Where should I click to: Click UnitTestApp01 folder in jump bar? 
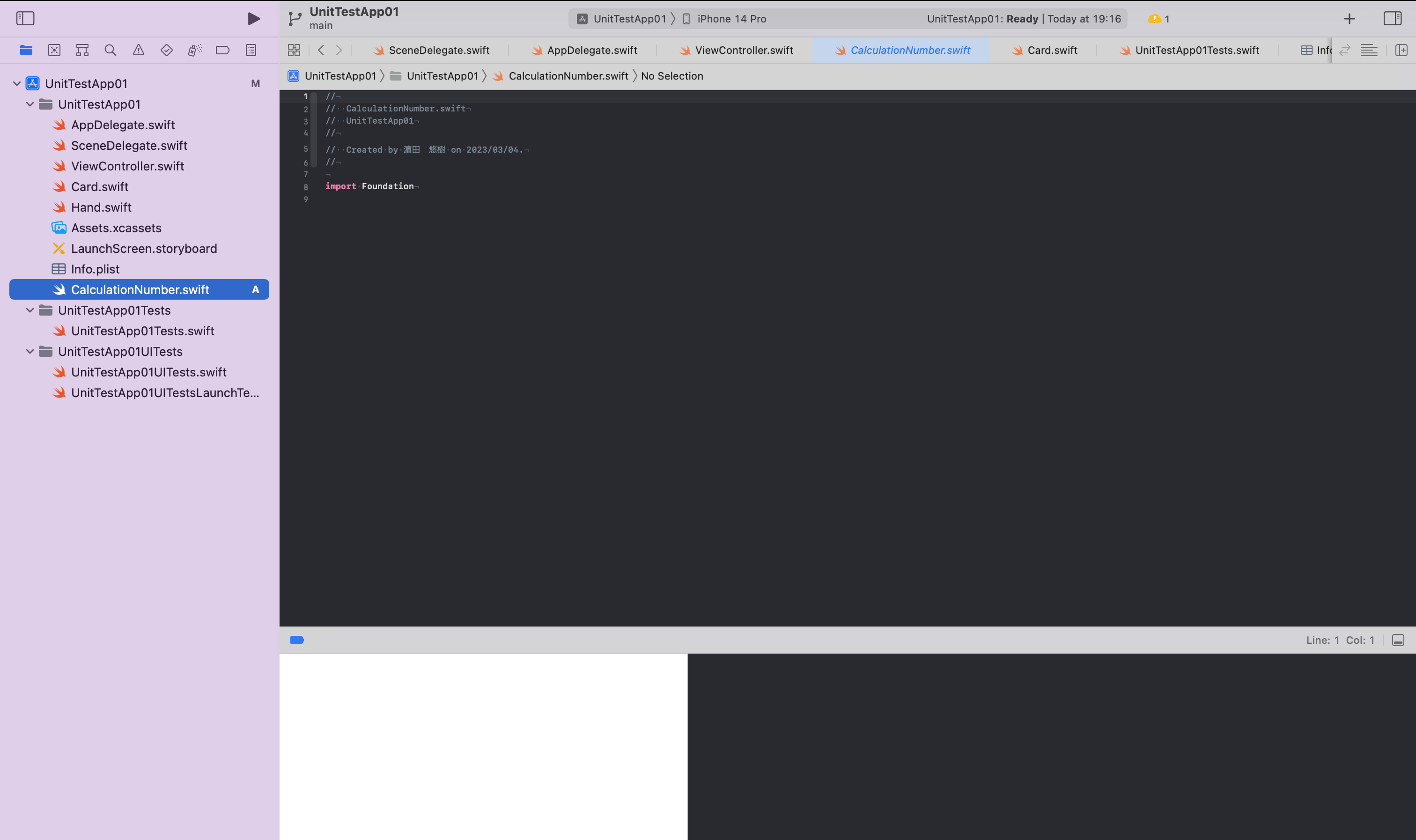(x=434, y=76)
